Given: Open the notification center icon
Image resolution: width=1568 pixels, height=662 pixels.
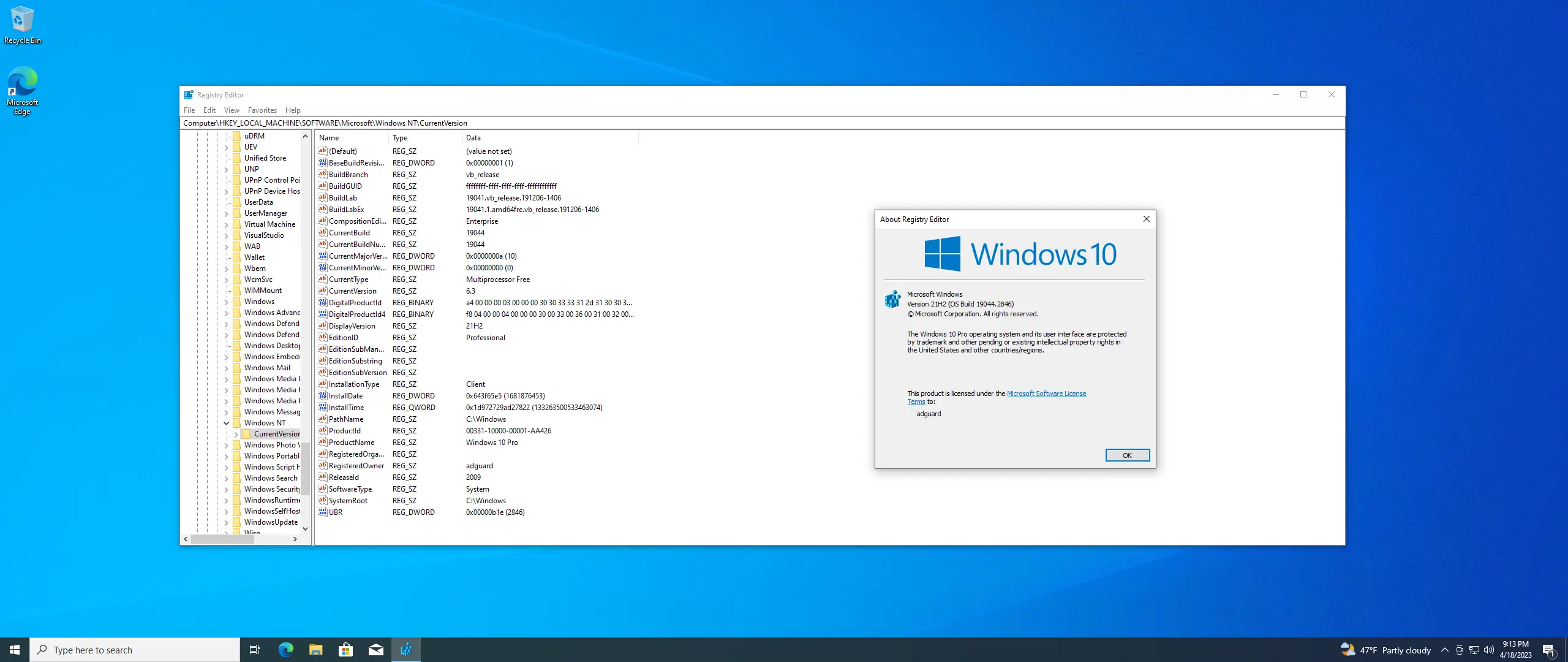Looking at the screenshot, I should click(1548, 650).
